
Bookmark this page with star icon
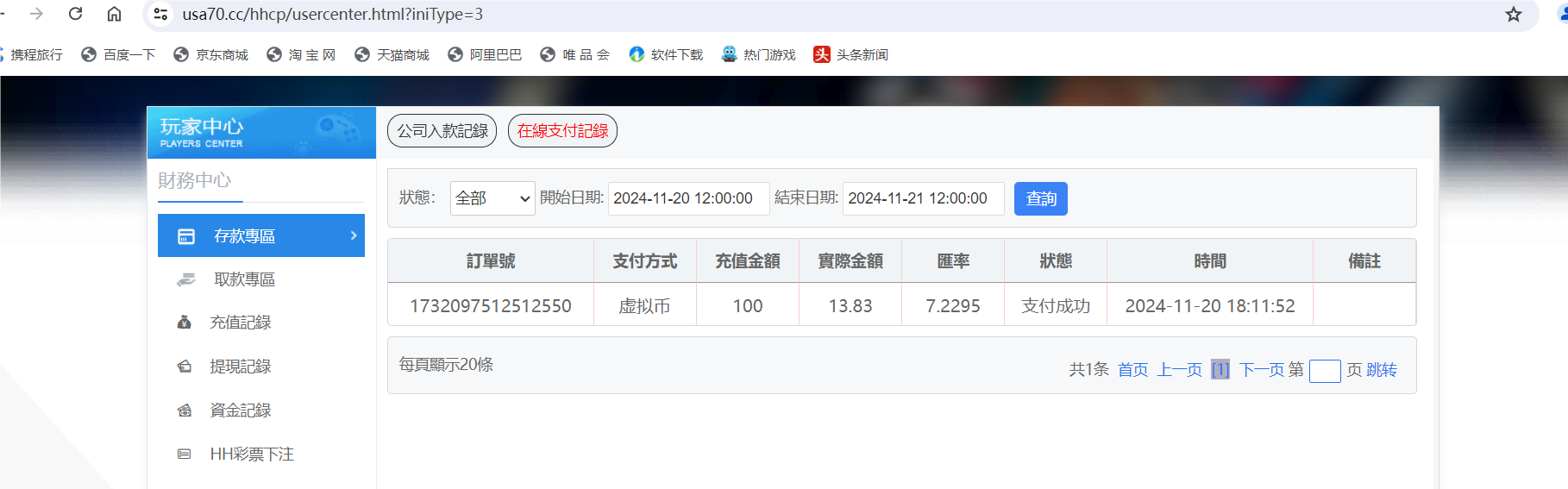click(1514, 14)
